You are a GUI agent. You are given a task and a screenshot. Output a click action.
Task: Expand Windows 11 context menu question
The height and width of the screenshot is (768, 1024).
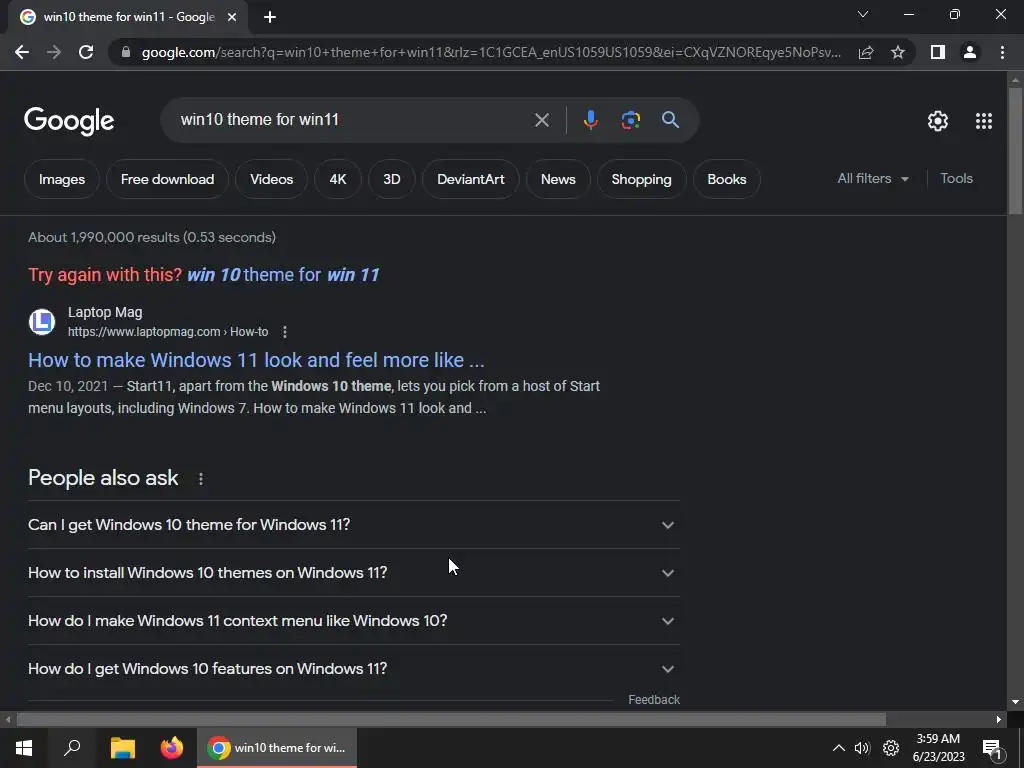tap(353, 620)
